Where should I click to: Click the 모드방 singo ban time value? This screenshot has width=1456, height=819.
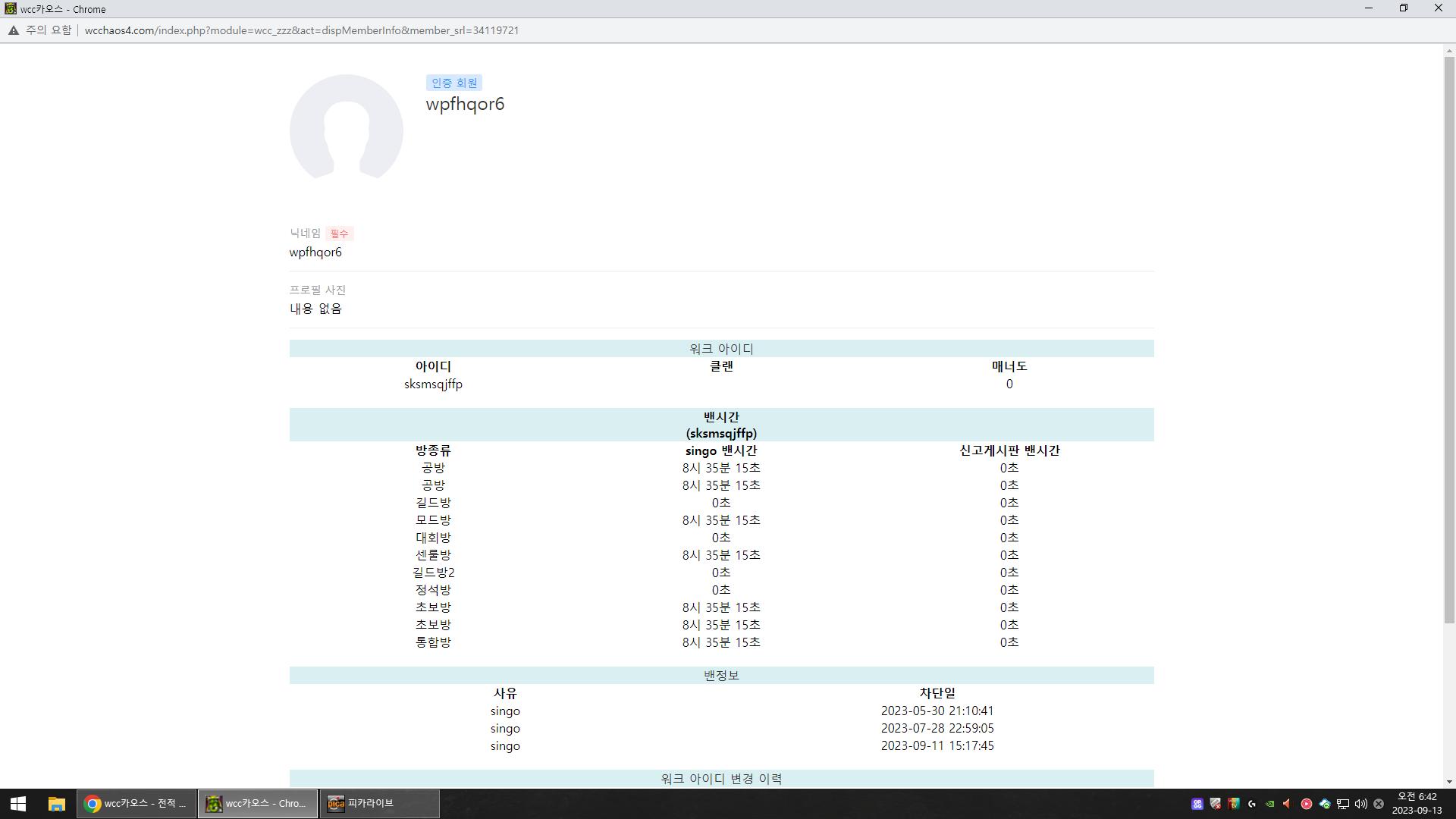[x=721, y=520]
